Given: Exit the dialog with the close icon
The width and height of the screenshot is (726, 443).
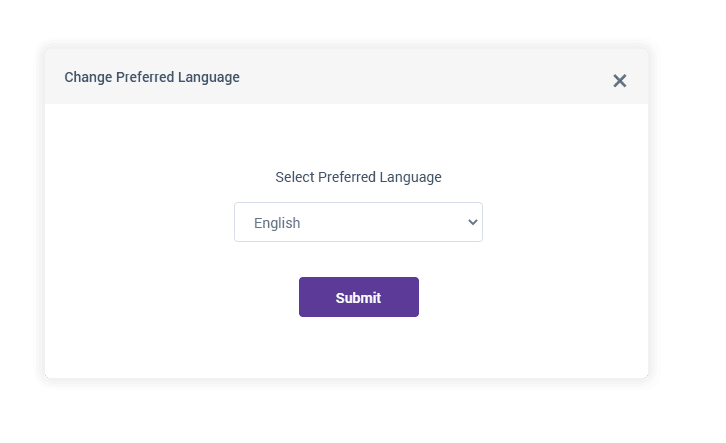Looking at the screenshot, I should click(619, 81).
